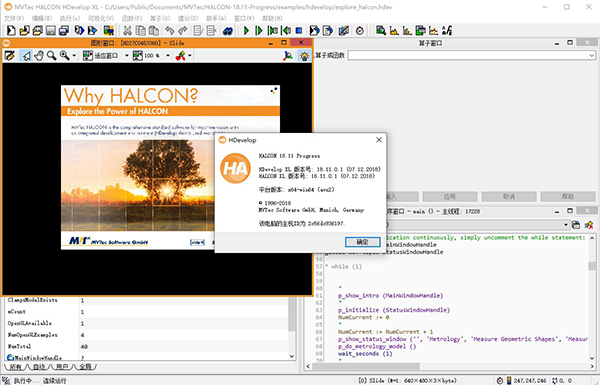Click the program window vertical scrollbar thumb
This screenshot has height=385, width=600.
[592, 266]
